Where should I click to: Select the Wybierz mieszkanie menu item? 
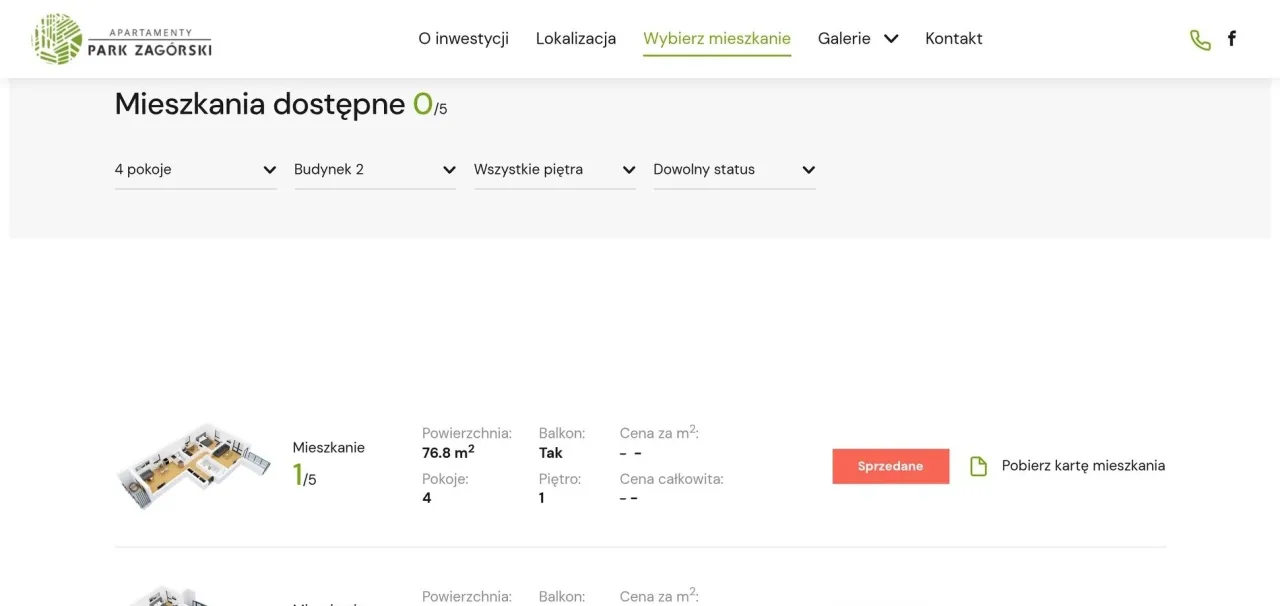717,39
